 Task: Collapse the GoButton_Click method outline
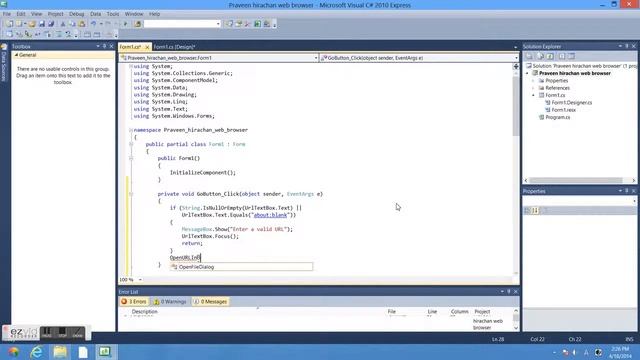tap(131, 194)
